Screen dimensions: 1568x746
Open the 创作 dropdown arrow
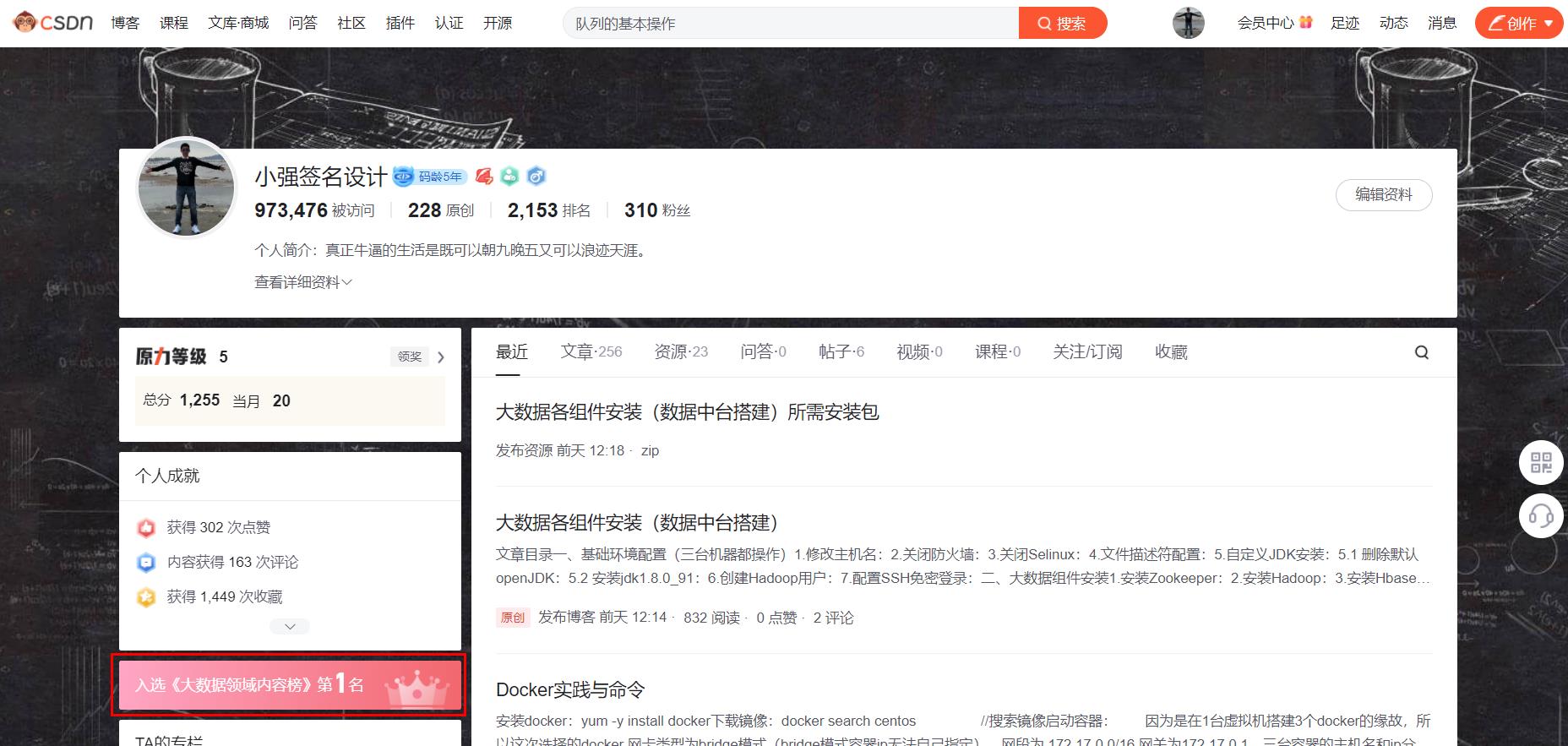[x=1548, y=24]
